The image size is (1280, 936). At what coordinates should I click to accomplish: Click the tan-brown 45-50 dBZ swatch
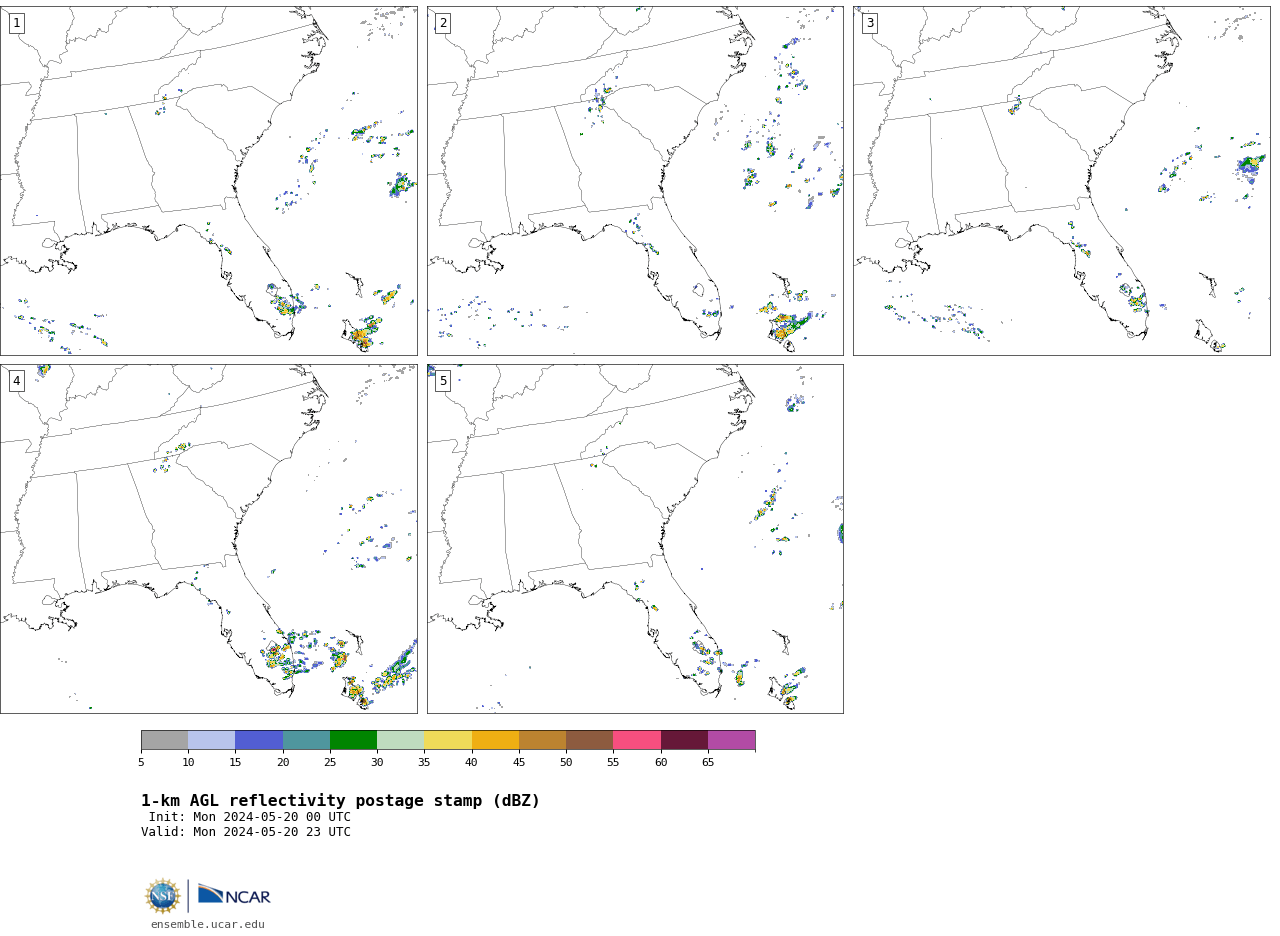[x=542, y=740]
